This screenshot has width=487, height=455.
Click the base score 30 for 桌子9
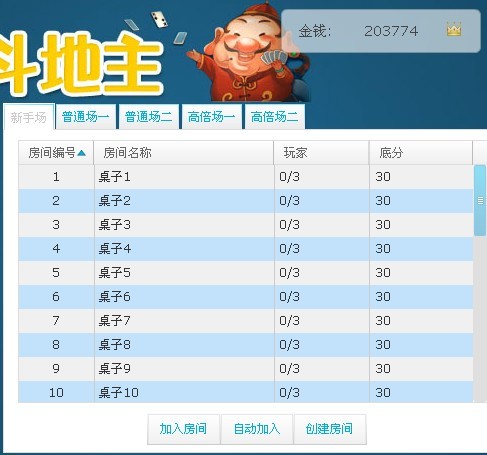(x=421, y=369)
